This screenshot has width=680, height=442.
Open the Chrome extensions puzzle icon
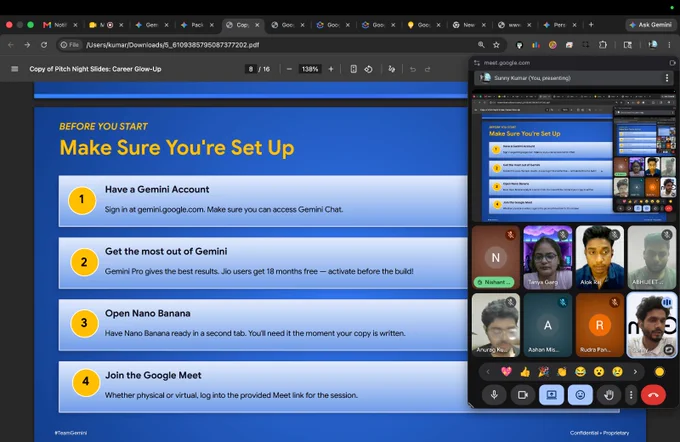pos(603,45)
